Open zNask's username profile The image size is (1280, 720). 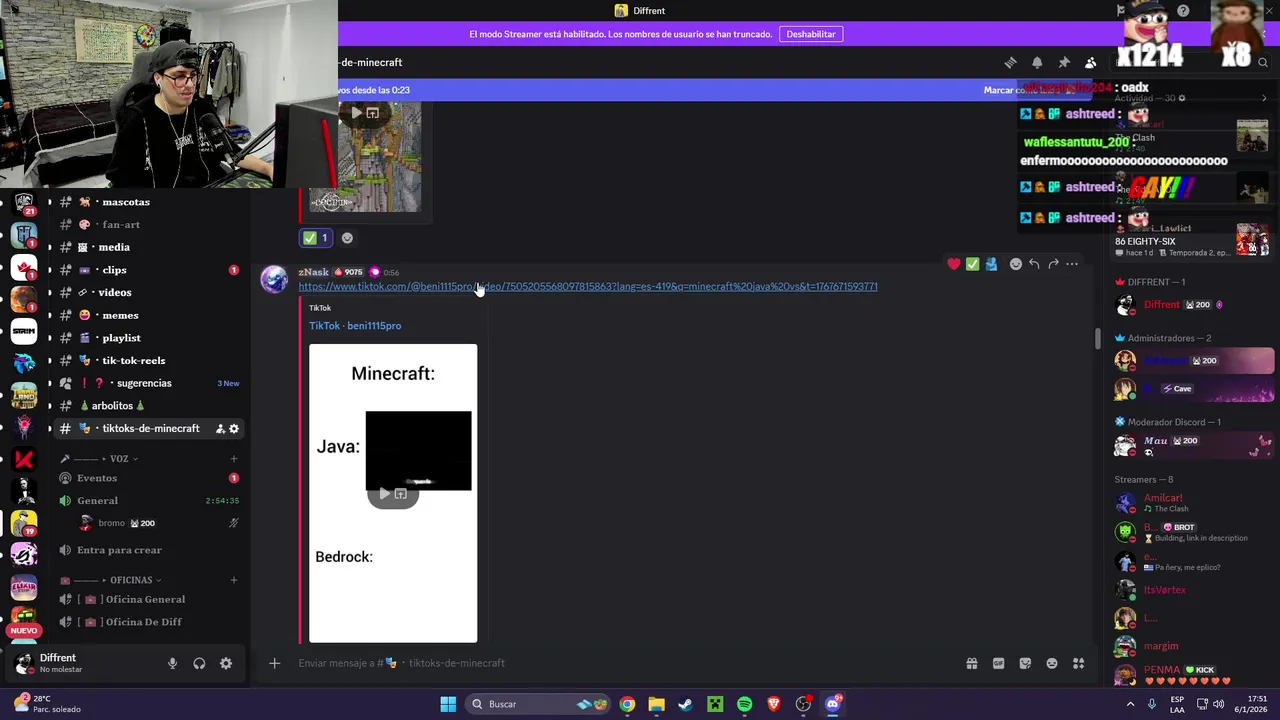(313, 272)
